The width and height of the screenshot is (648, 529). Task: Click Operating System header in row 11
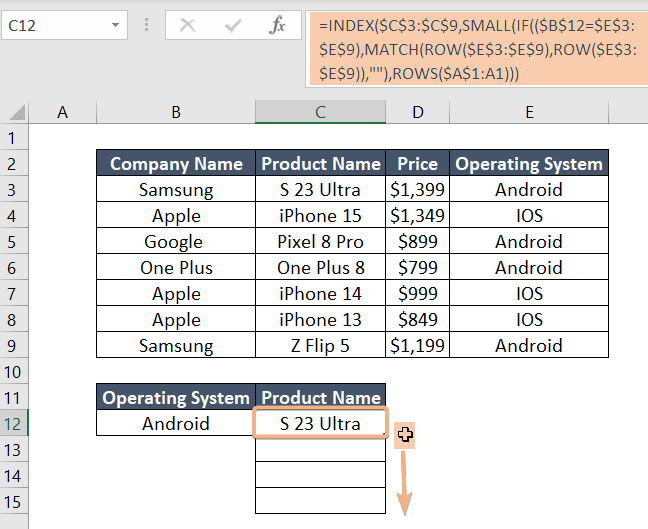coord(176,397)
